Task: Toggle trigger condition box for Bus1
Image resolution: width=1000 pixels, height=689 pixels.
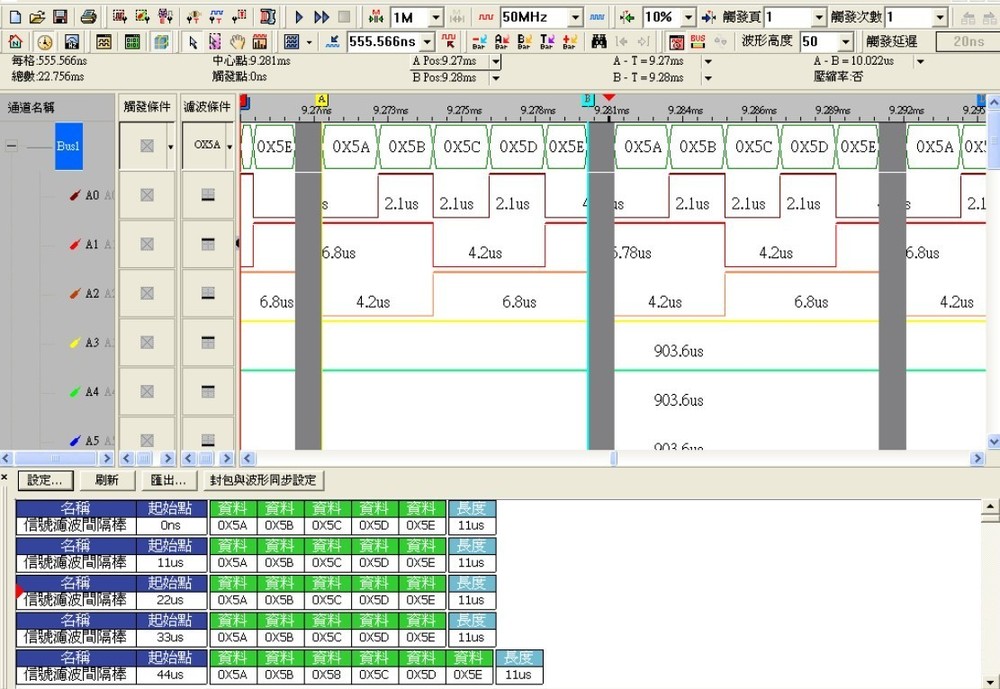Action: [x=147, y=146]
